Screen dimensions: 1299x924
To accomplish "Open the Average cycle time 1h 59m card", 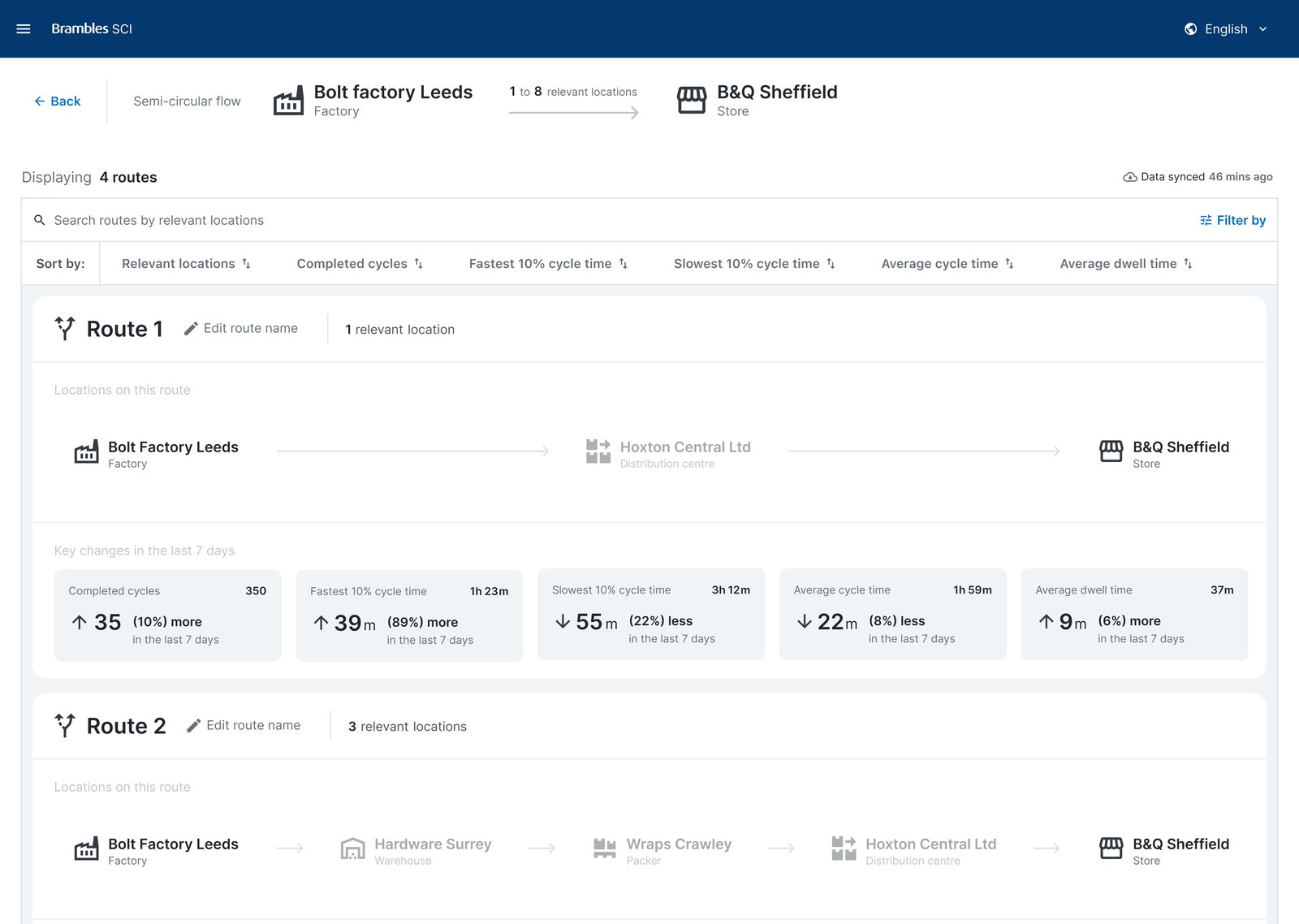I will pyautogui.click(x=893, y=615).
